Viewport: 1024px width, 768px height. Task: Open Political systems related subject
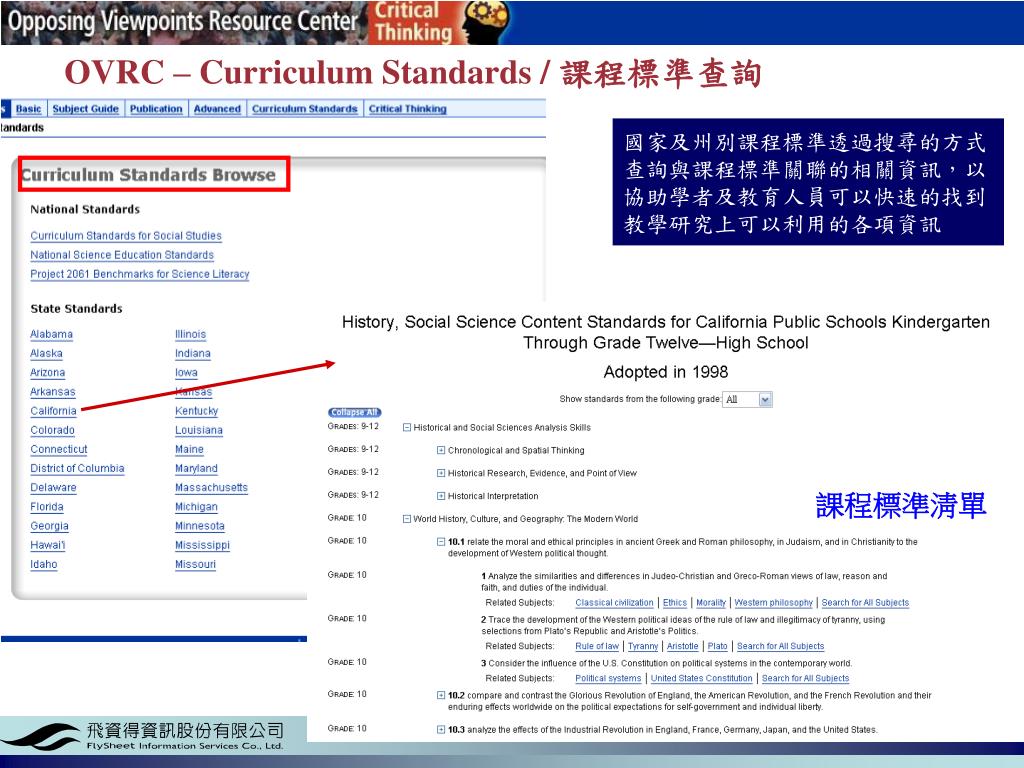tap(609, 679)
